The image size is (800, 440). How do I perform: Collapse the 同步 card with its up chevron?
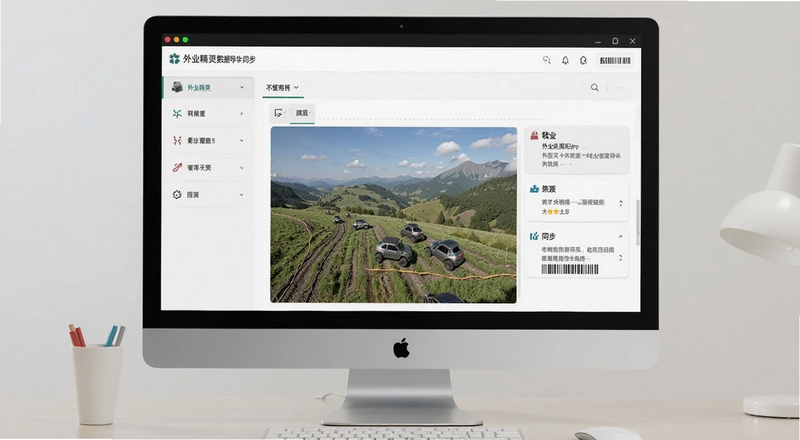620,236
